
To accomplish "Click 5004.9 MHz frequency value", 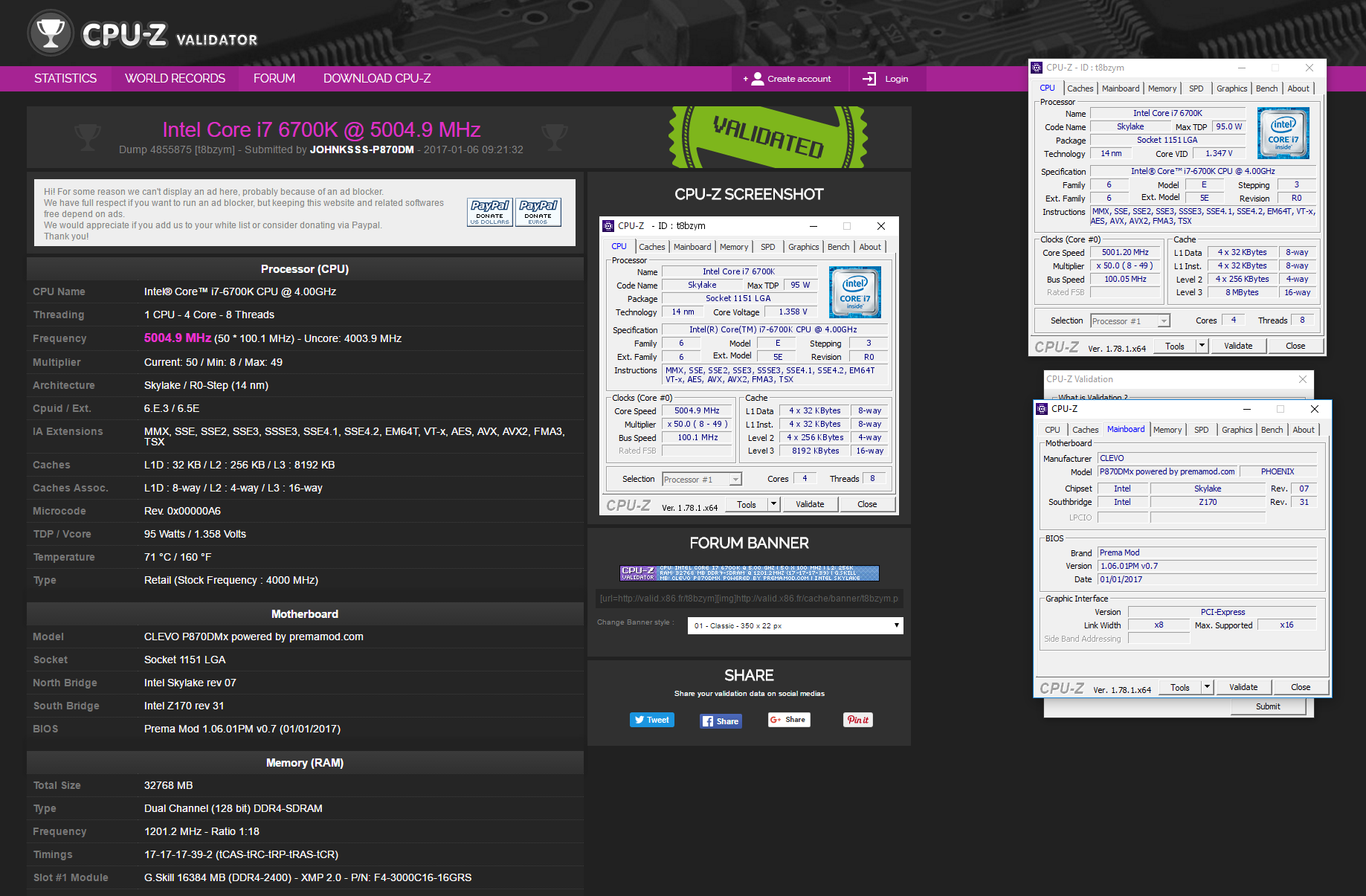I will click(178, 338).
